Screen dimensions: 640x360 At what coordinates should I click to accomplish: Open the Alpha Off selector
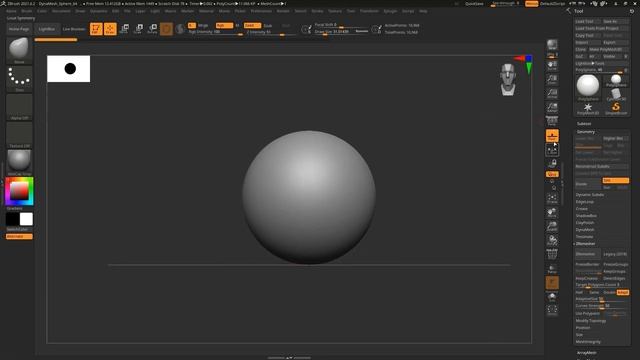click(x=19, y=107)
